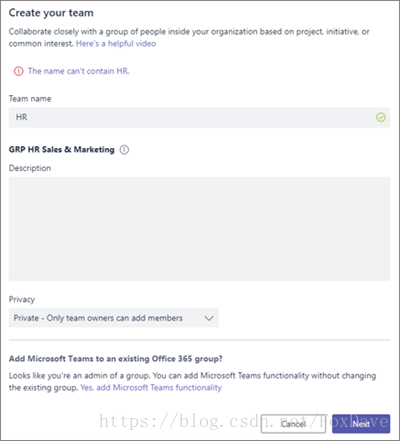Open the Privacy dropdown showing Private option
Screen dimensions: 400x441
click(x=114, y=318)
